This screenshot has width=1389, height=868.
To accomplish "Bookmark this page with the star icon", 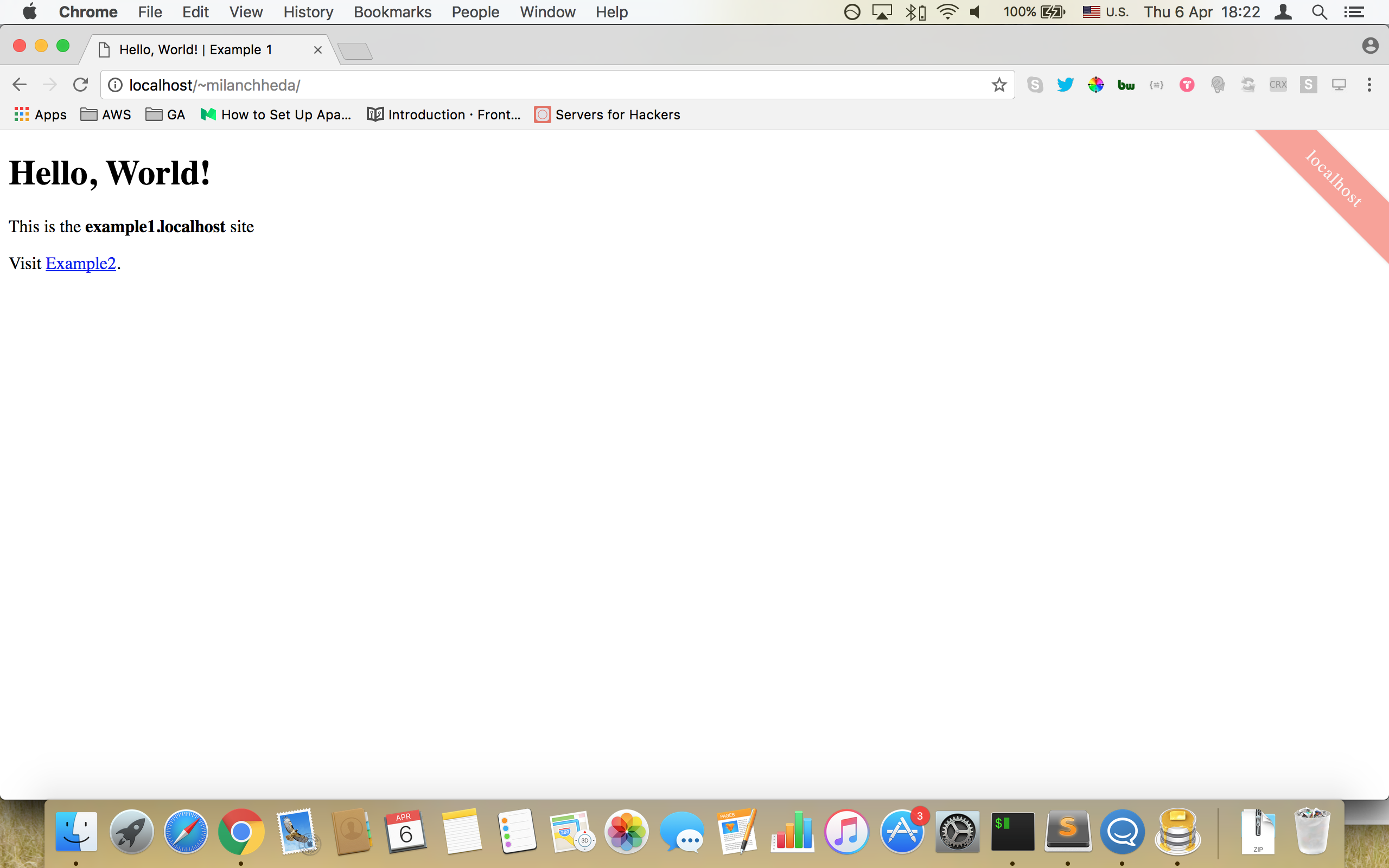I will click(x=999, y=85).
